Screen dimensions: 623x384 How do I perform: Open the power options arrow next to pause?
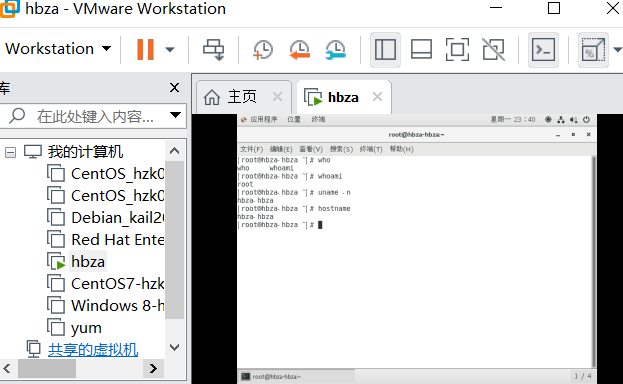(x=170, y=49)
